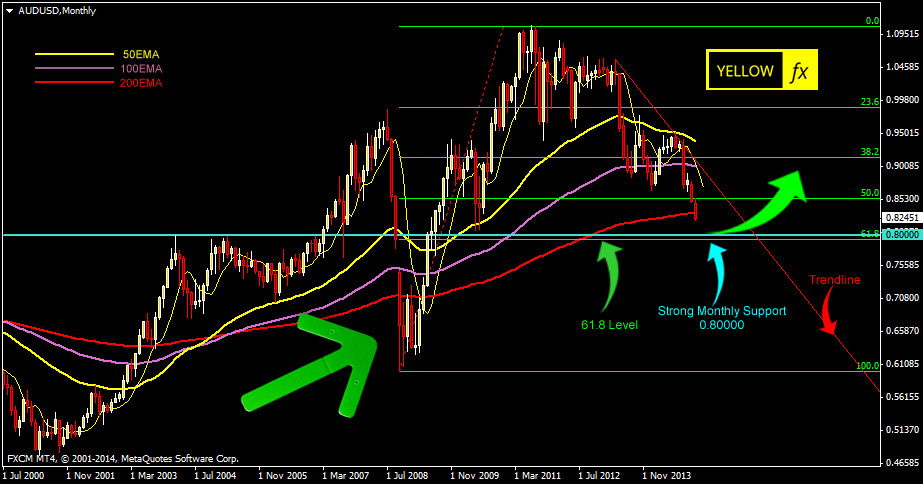Click the 1.09195 price on the scale
Image resolution: width=923 pixels, height=484 pixels.
[902, 34]
